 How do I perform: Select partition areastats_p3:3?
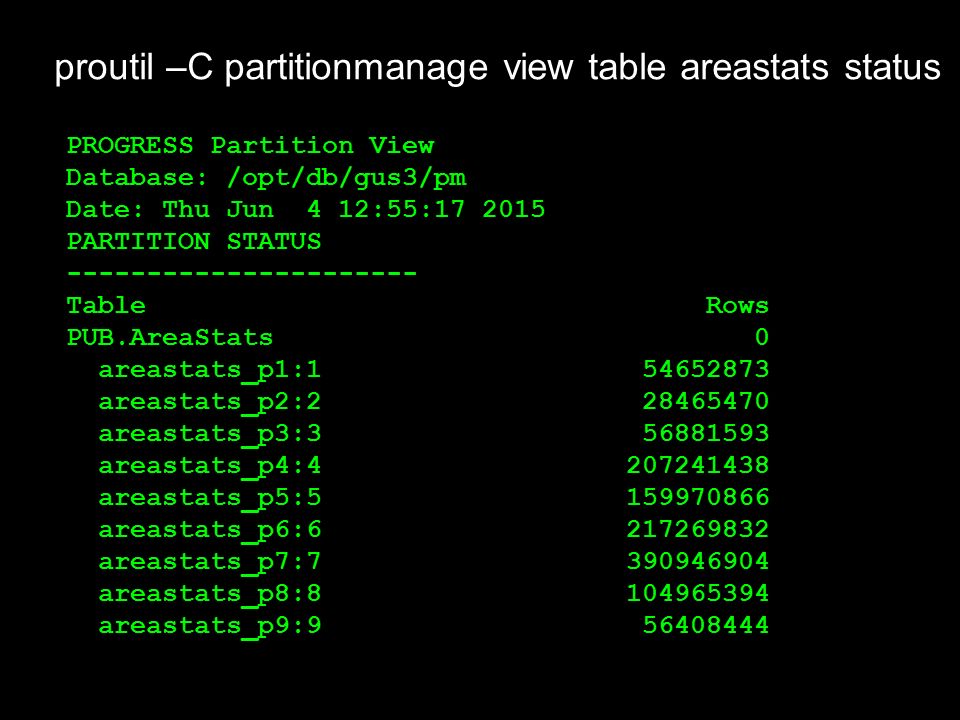tap(209, 433)
